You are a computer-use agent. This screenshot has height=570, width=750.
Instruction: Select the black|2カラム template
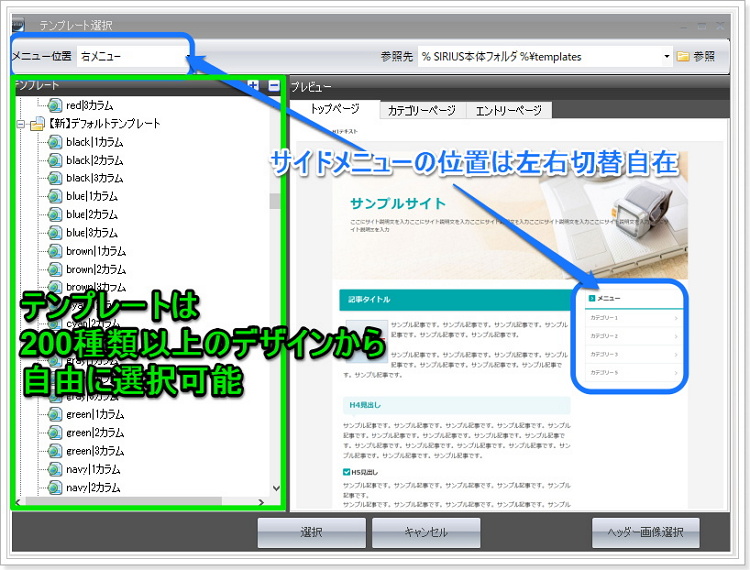point(95,160)
